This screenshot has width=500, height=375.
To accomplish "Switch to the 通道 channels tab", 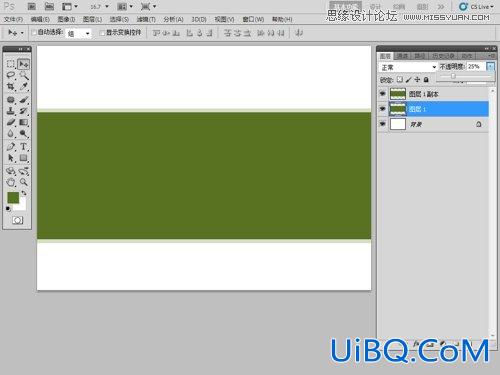I will pyautogui.click(x=402, y=56).
